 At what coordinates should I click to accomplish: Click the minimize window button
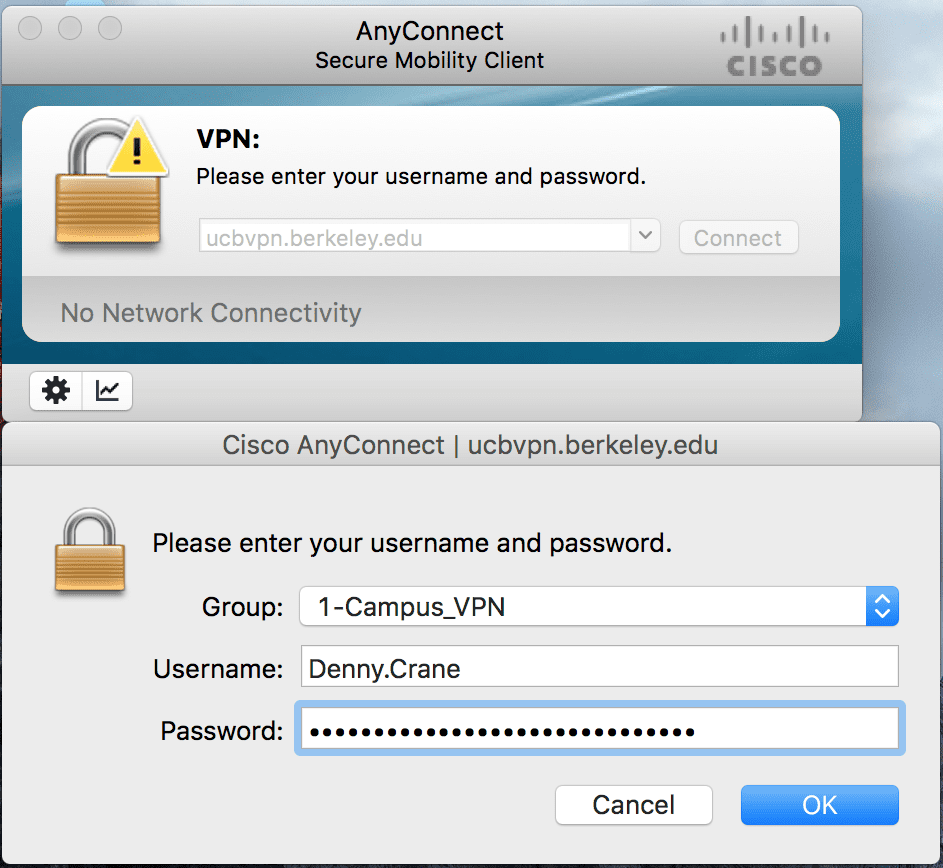70,28
